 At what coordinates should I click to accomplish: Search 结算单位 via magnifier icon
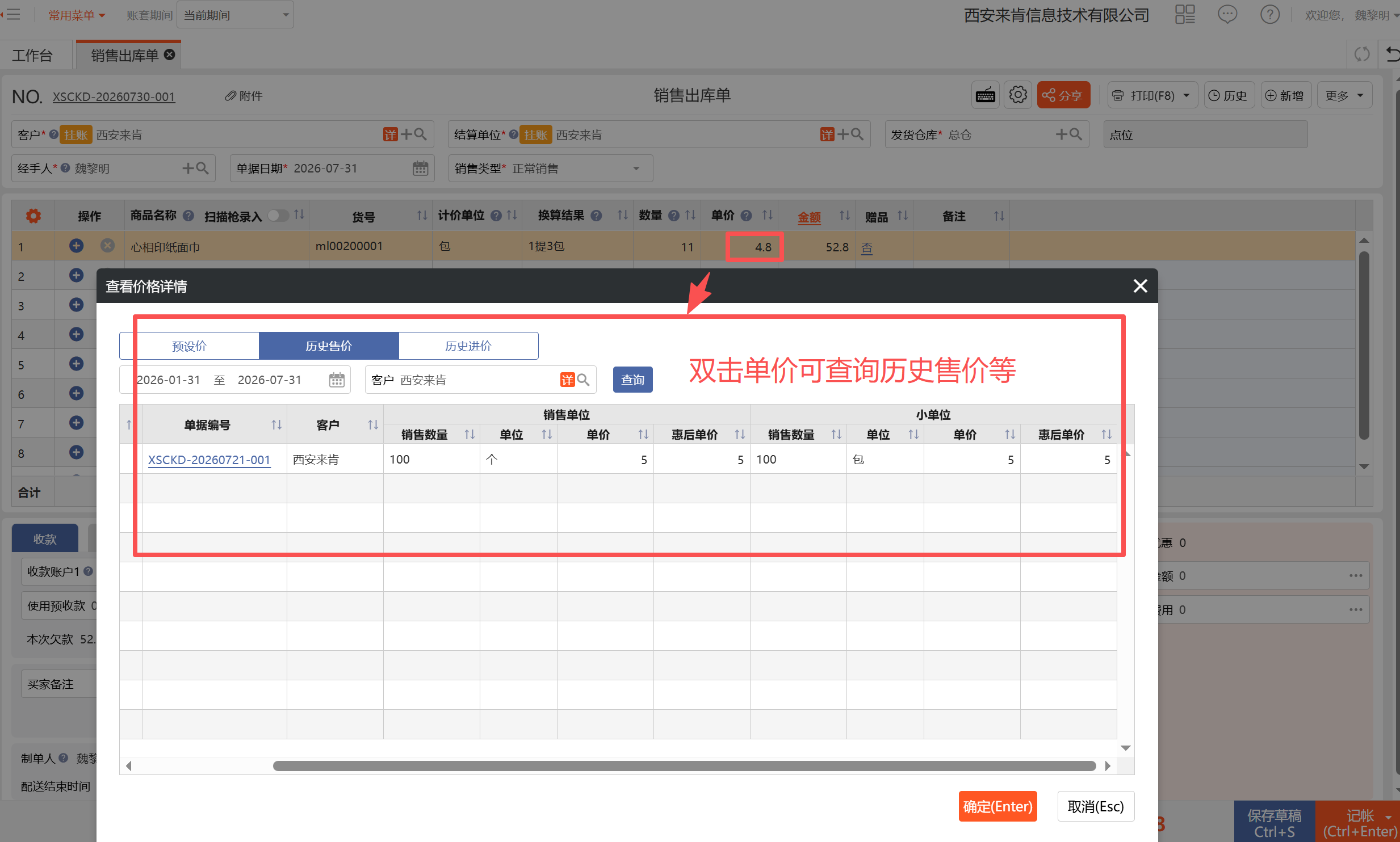tap(857, 134)
